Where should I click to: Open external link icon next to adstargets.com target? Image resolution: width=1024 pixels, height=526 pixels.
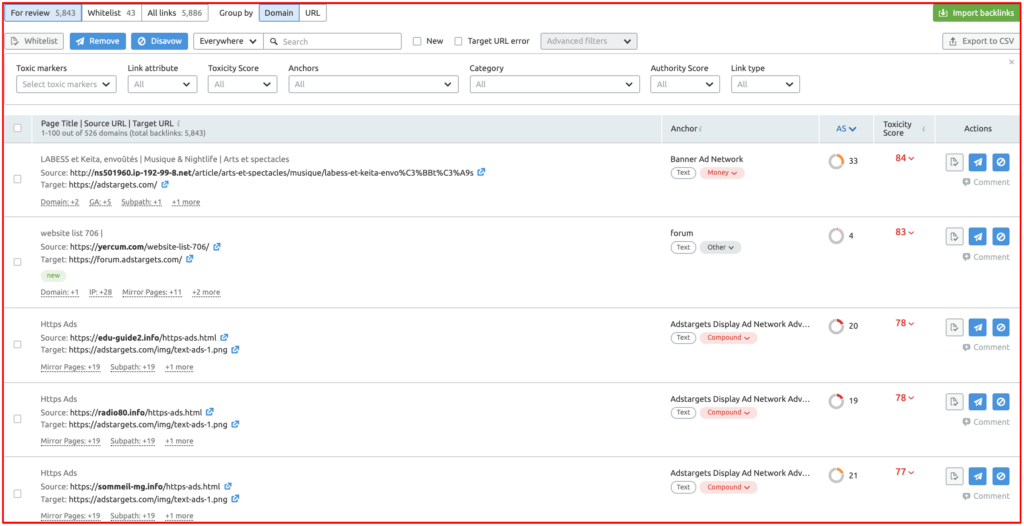165,185
